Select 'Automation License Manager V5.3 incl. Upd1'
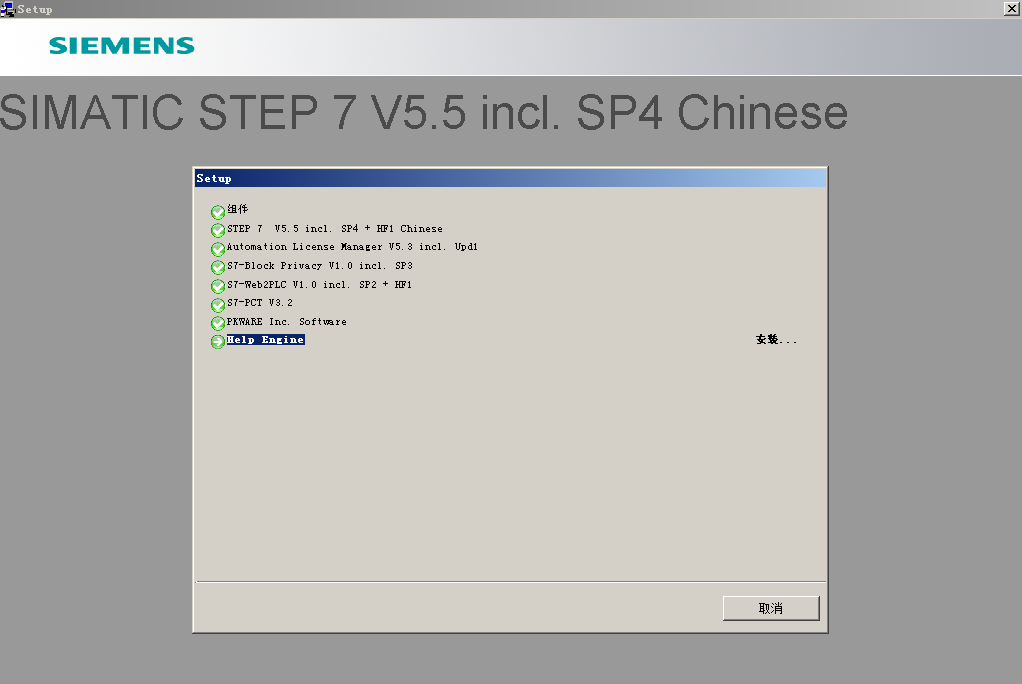 point(352,247)
